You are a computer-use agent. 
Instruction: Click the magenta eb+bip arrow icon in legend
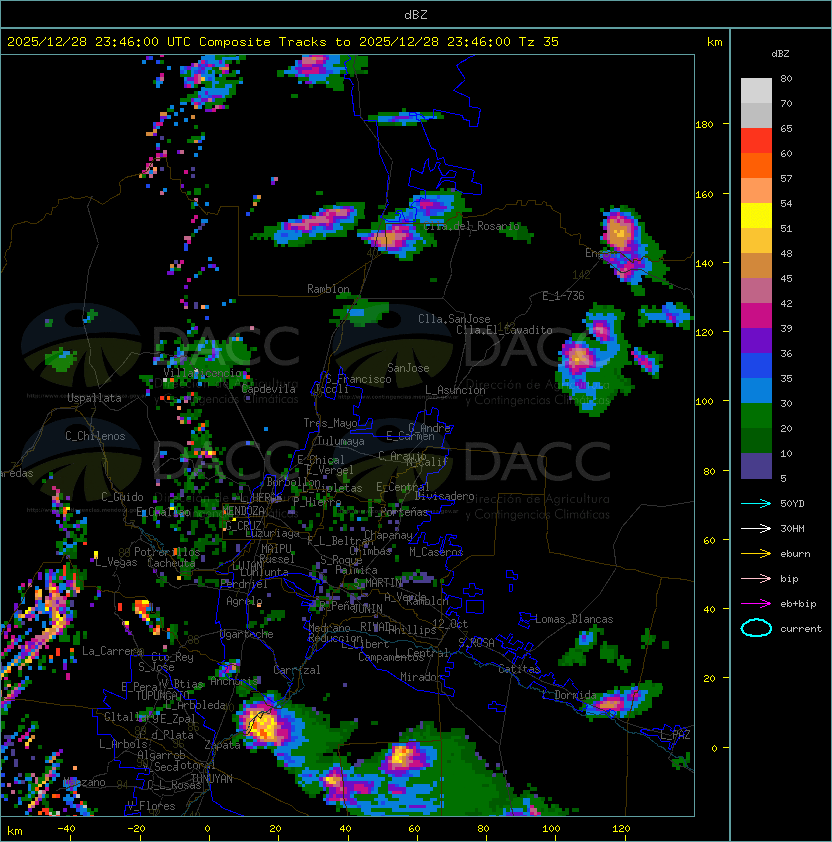[756, 604]
